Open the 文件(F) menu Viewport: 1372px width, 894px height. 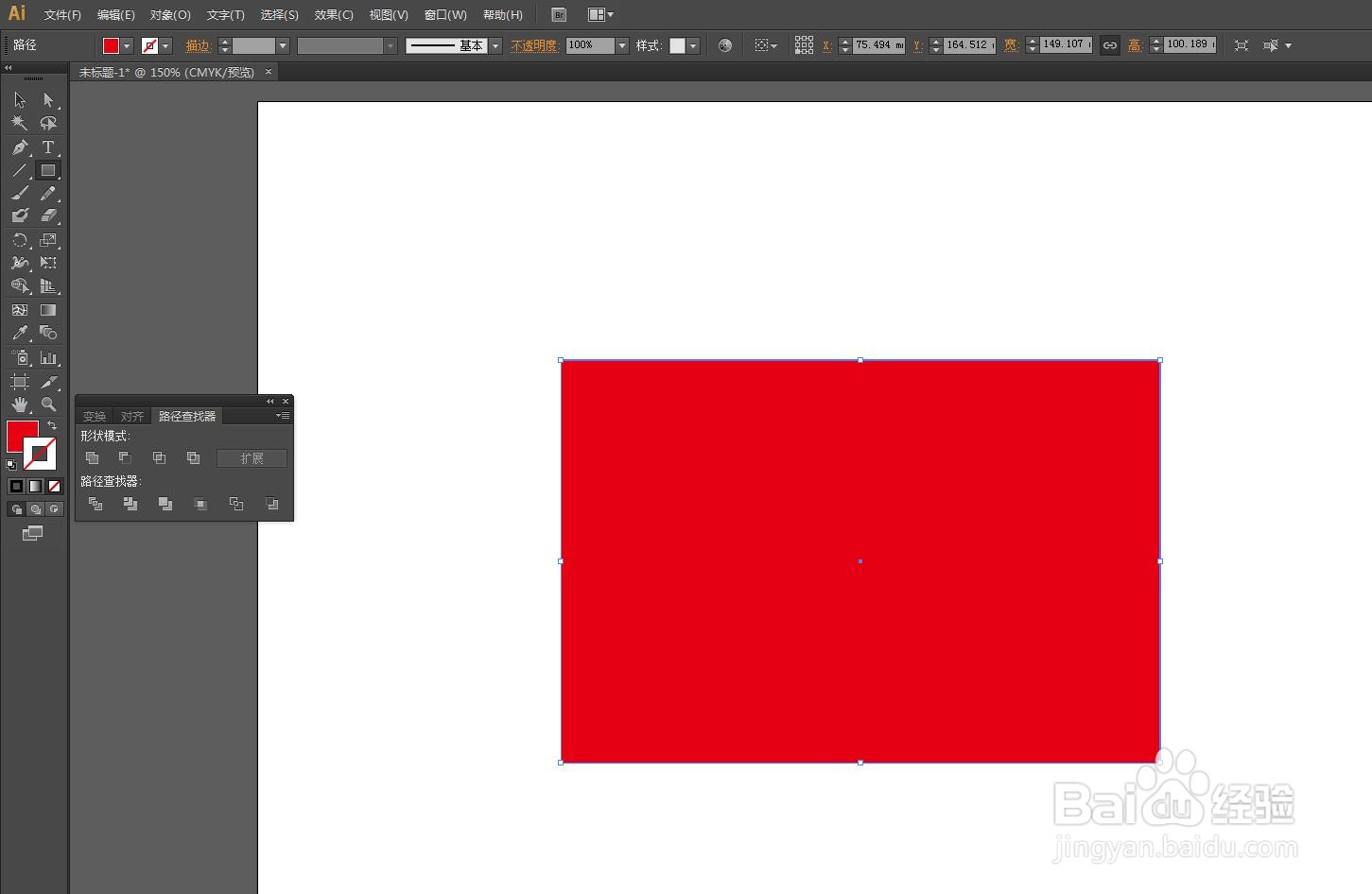point(62,15)
